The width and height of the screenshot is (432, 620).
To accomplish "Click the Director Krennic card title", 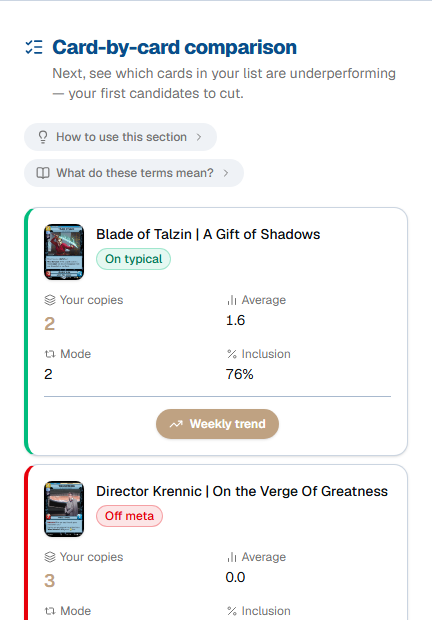I will pos(242,491).
